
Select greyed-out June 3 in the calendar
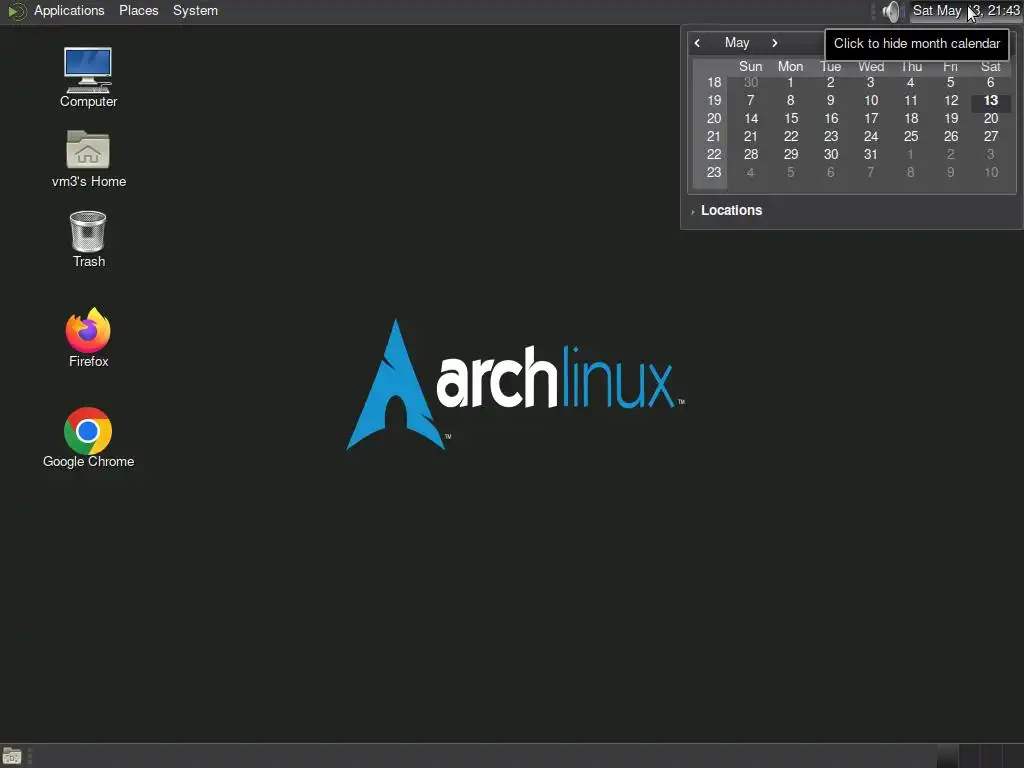pyautogui.click(x=991, y=154)
